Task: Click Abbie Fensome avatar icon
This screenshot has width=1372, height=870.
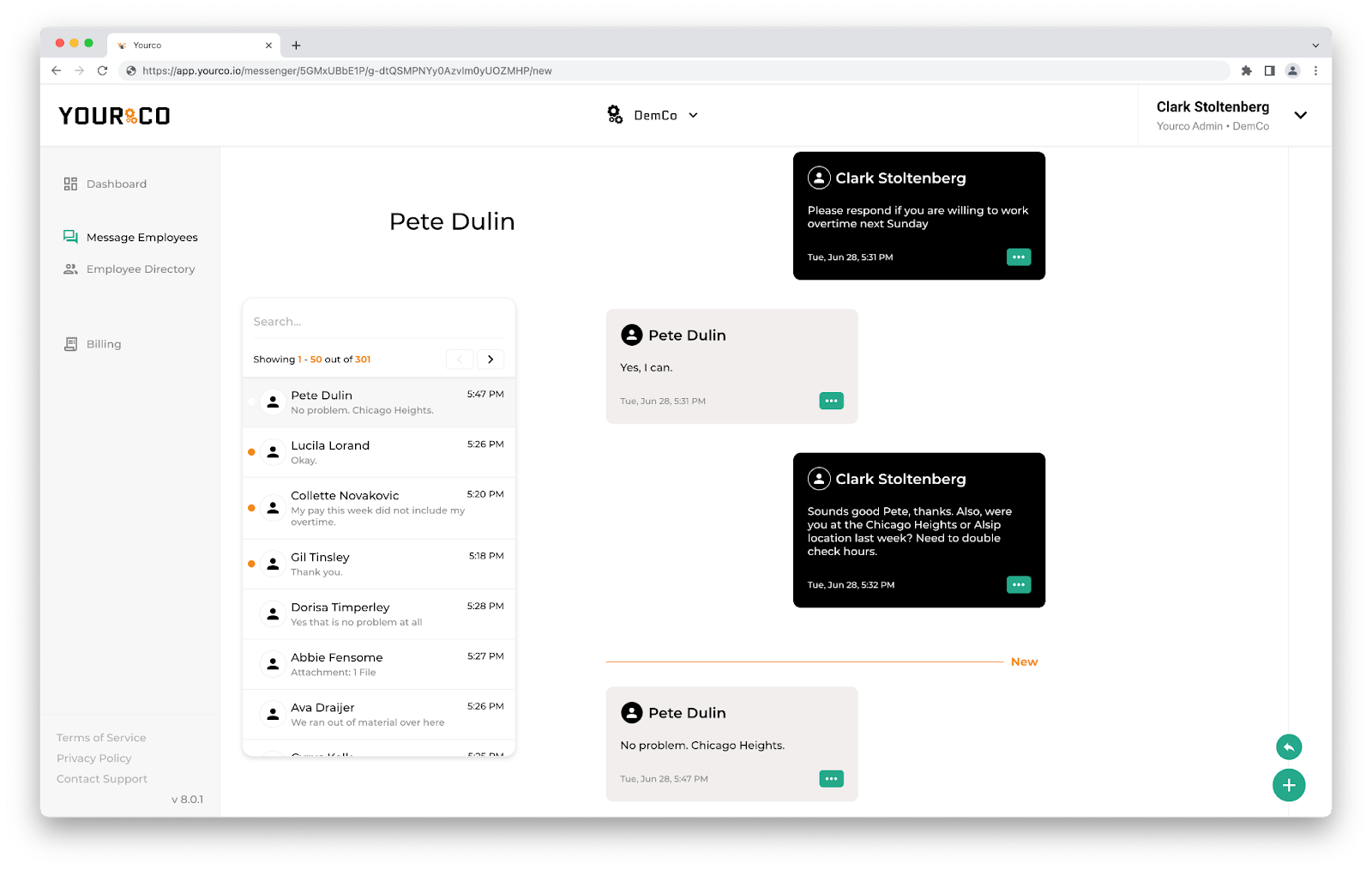Action: click(273, 664)
